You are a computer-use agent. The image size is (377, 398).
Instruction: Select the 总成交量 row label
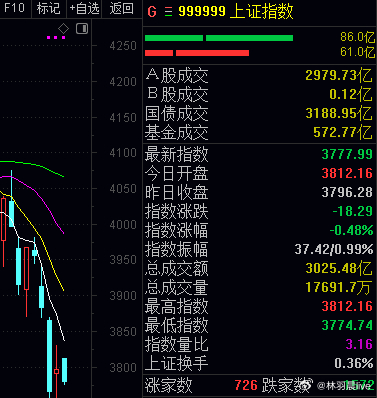coord(177,287)
